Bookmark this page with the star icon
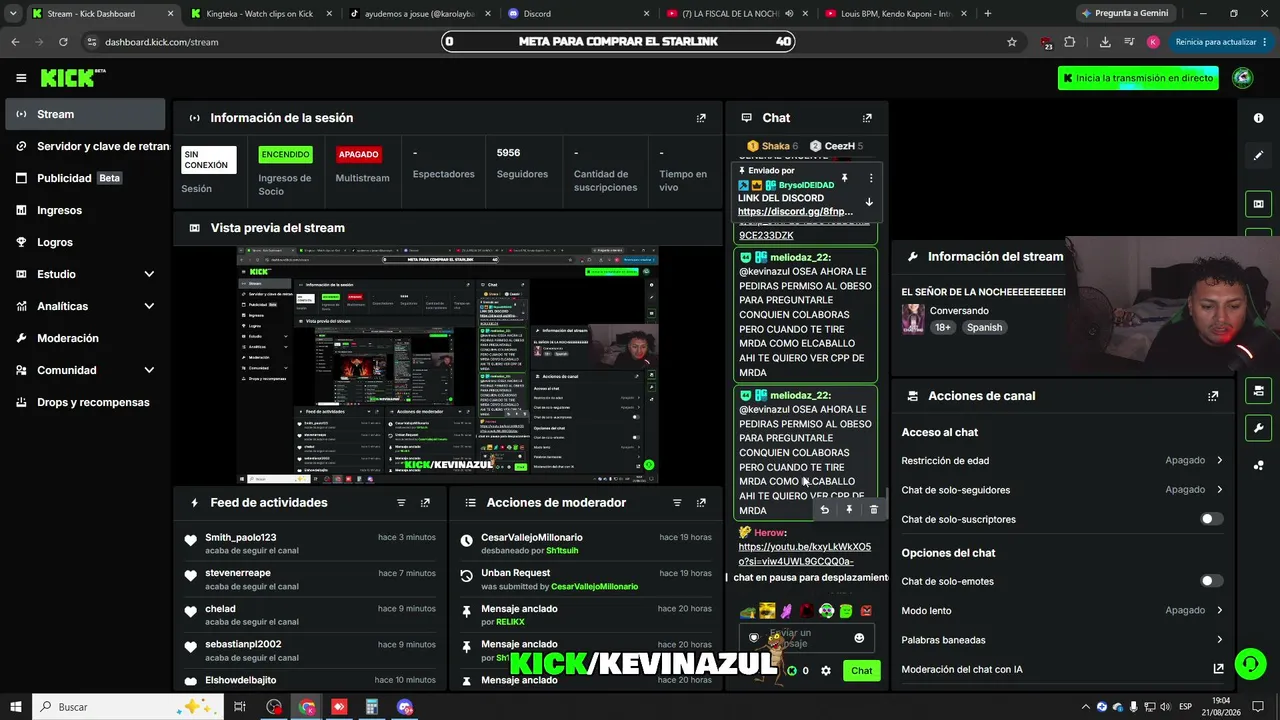 (1012, 42)
